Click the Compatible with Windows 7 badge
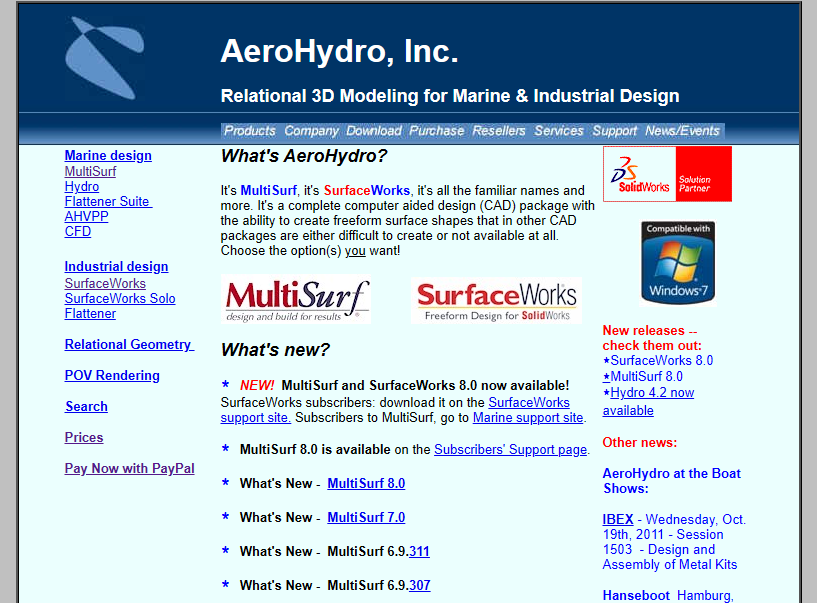The image size is (817, 603). 678,263
